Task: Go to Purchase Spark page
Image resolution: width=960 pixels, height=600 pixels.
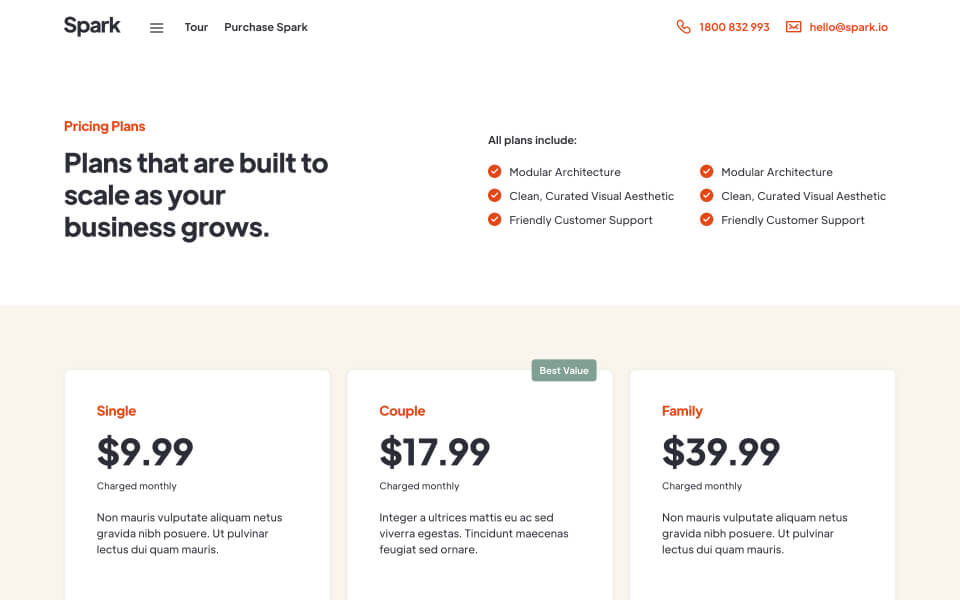Action: click(x=266, y=27)
